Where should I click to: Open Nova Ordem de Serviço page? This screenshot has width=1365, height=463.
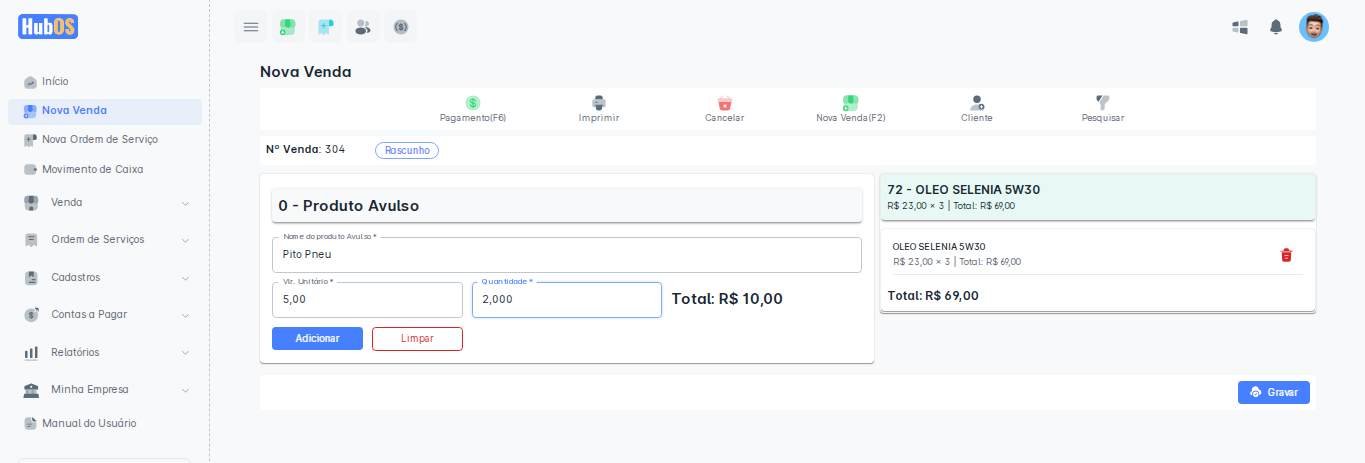99,139
